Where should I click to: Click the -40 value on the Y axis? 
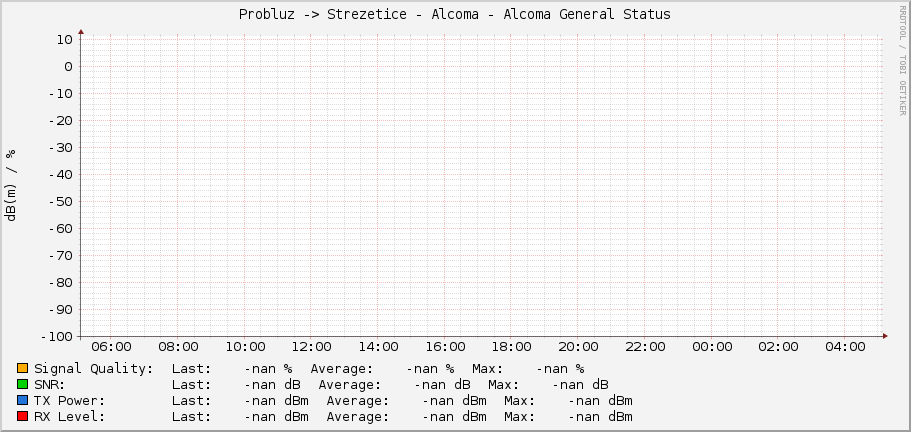(x=60, y=175)
